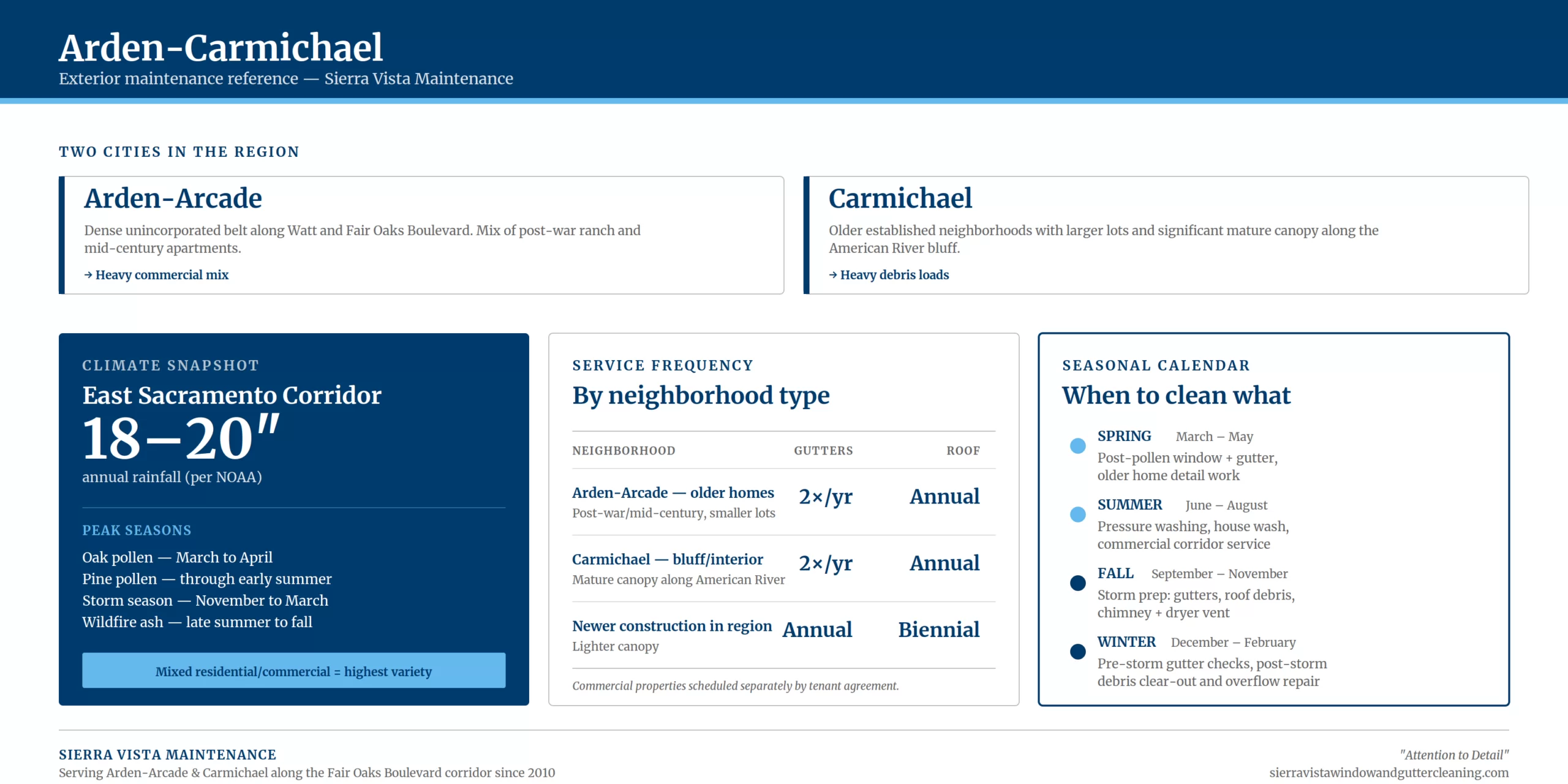Click the 2×/yr gutters value for Arden-Arcade
Image resolution: width=1568 pixels, height=784 pixels.
(826, 497)
